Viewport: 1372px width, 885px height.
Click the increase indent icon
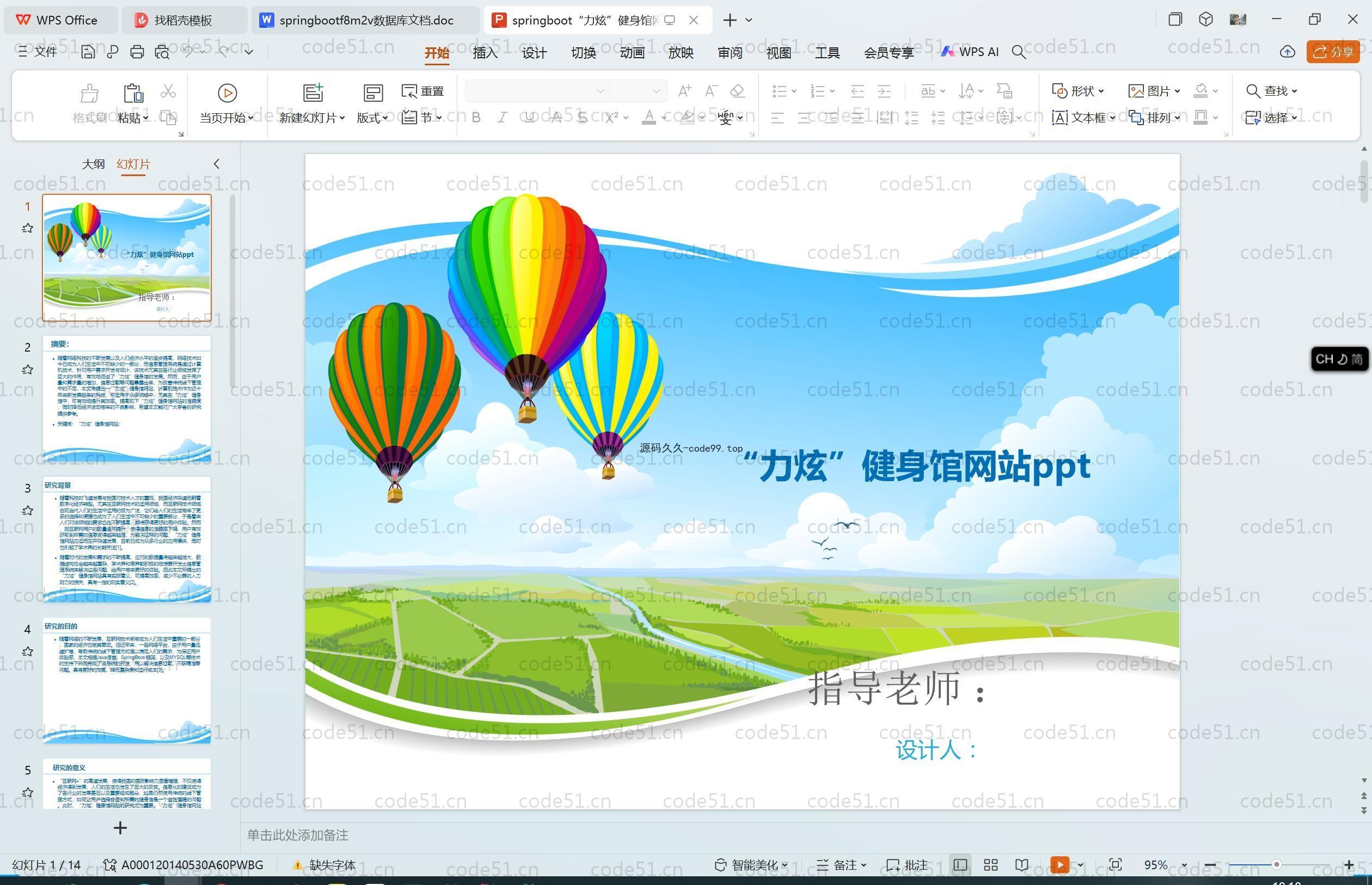(x=884, y=91)
